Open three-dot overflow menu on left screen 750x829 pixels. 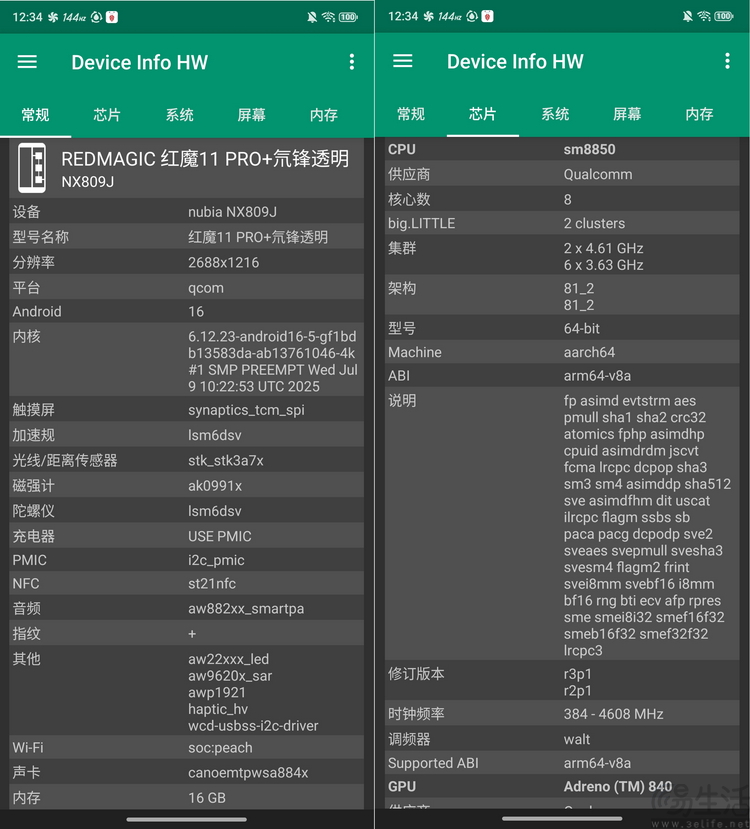(x=352, y=62)
